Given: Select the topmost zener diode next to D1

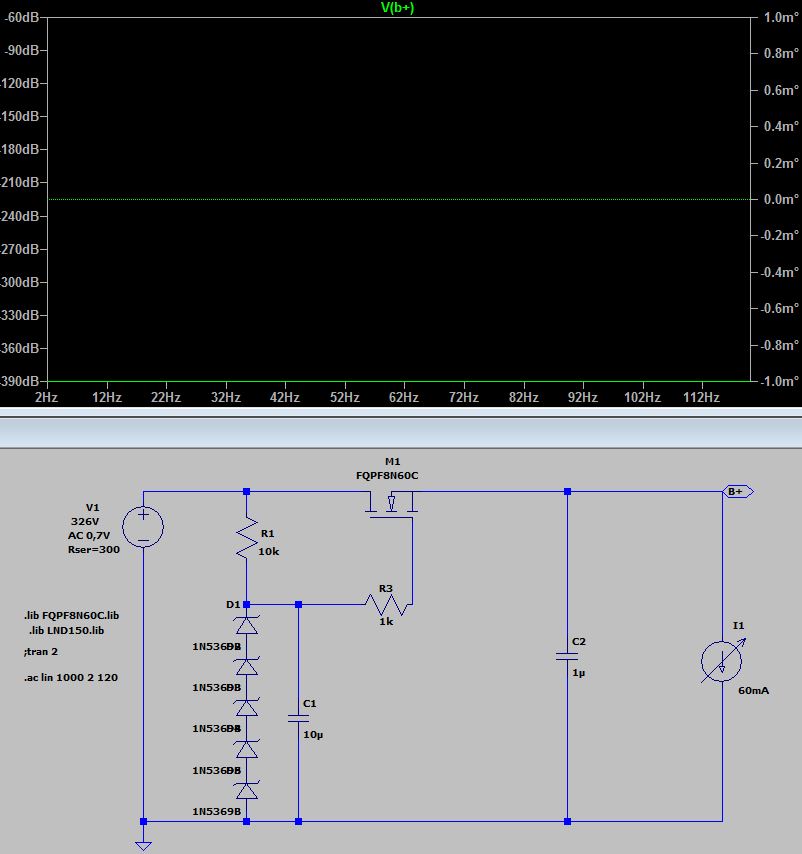Looking at the screenshot, I should 247,625.
